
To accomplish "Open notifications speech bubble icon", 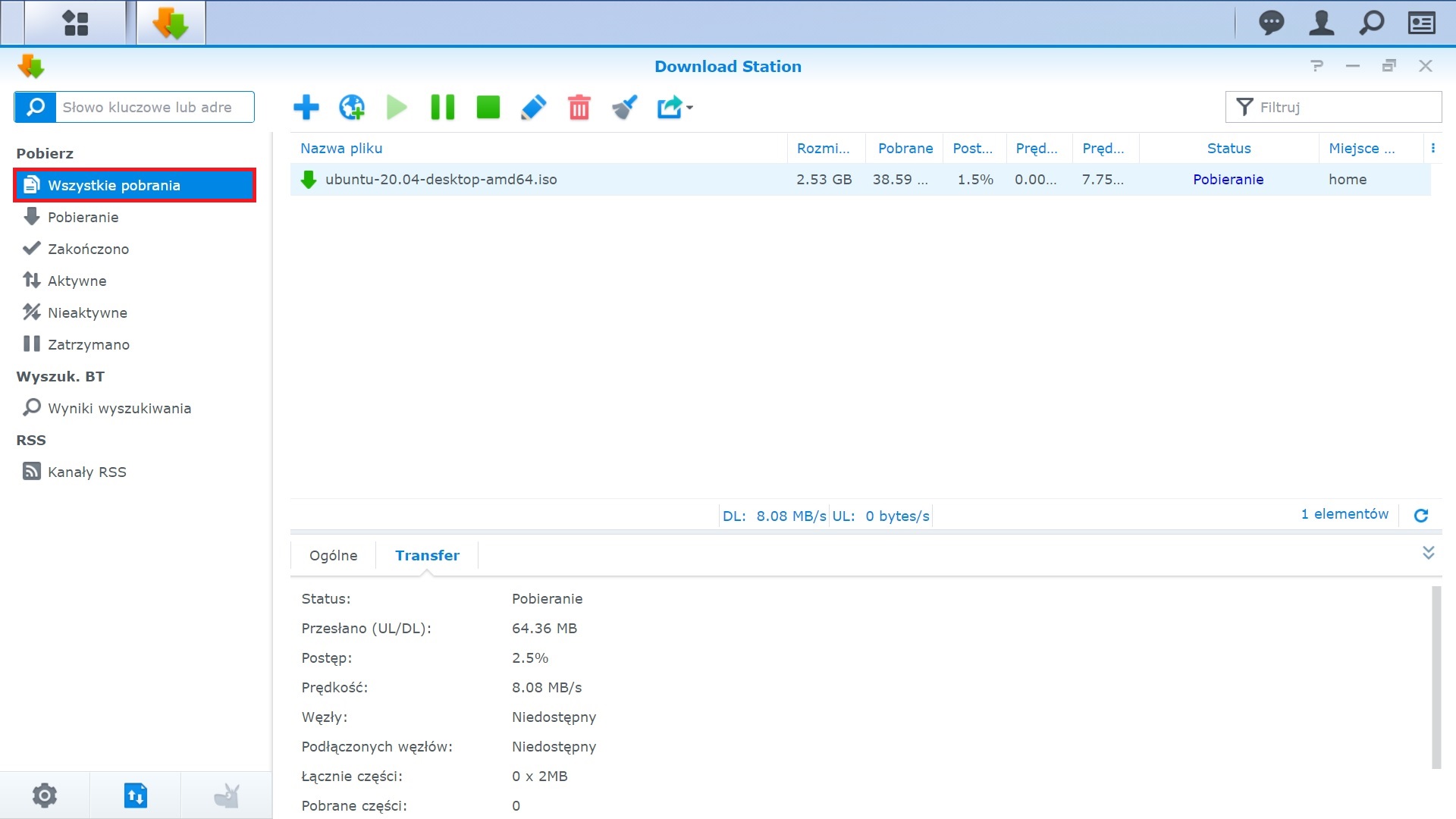I will 1271,23.
